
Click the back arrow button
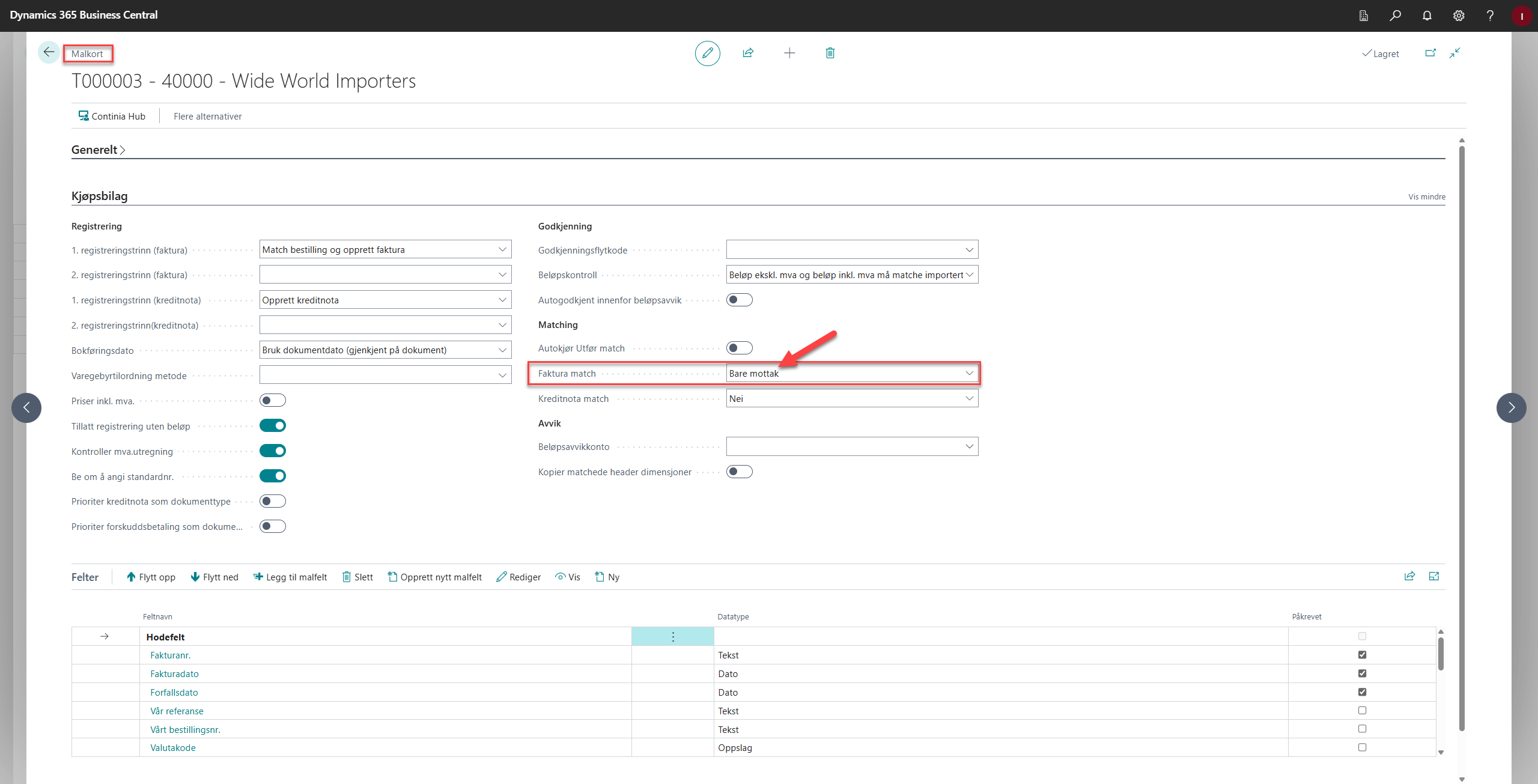click(49, 53)
